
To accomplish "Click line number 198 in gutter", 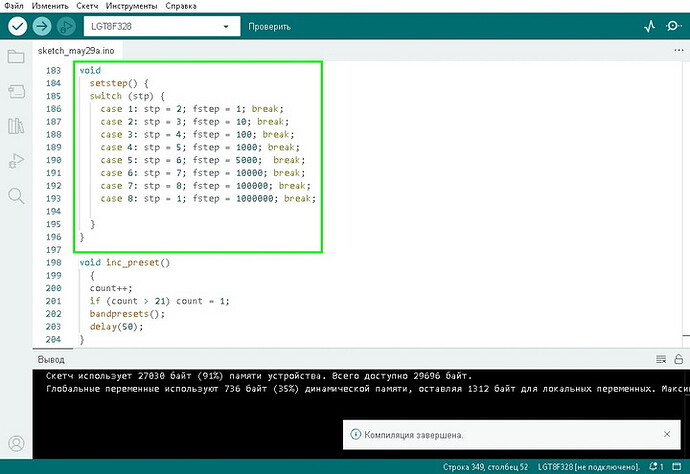I will 53,263.
